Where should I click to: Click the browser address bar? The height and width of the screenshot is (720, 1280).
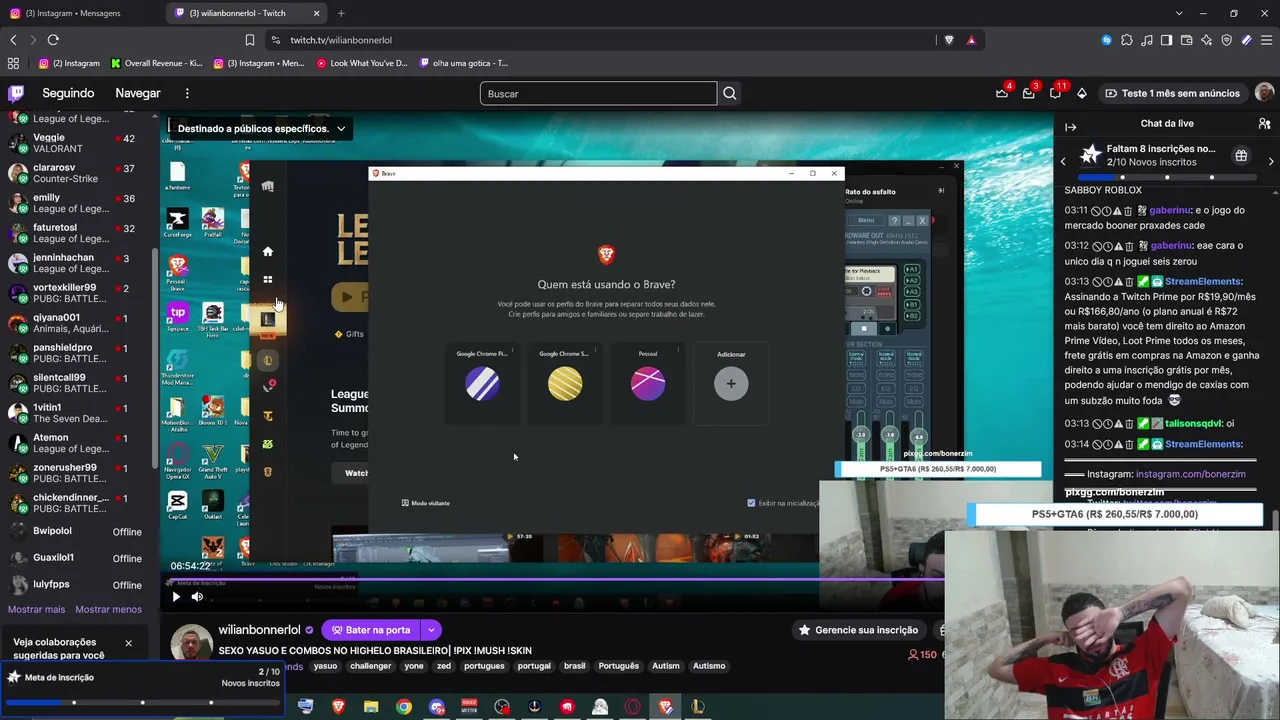[600, 40]
